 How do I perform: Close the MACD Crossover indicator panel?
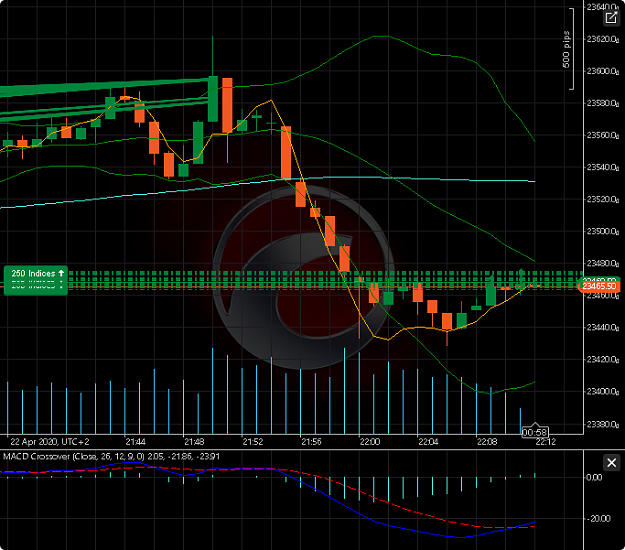pos(611,463)
